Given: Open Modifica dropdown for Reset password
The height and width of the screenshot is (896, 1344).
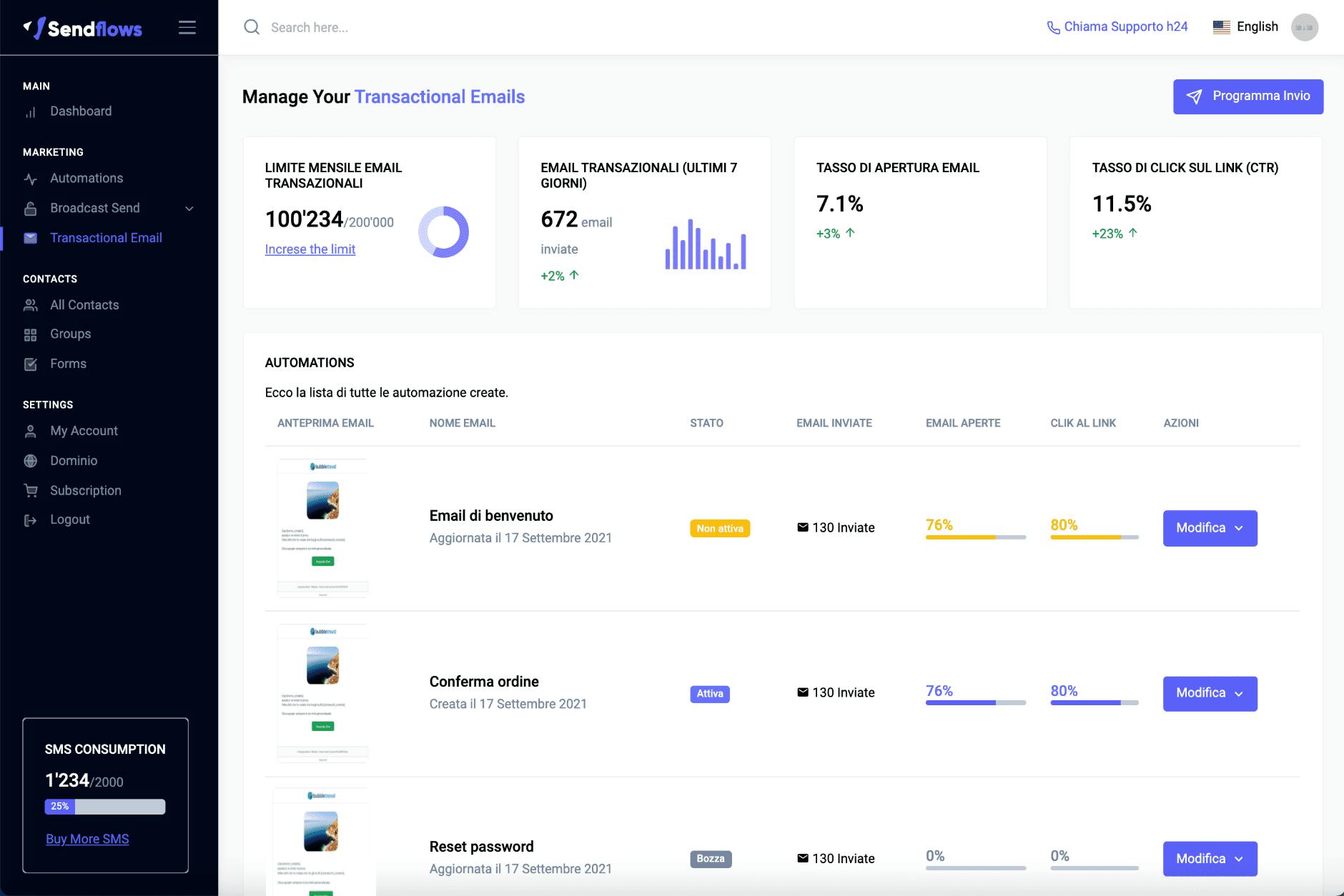Looking at the screenshot, I should [1210, 859].
